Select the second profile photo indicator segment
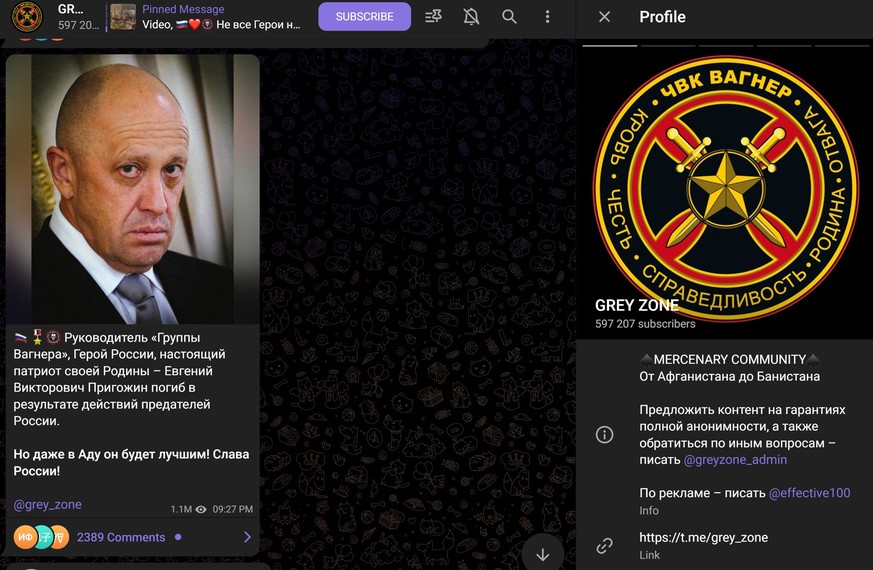This screenshot has height=570, width=873. click(x=668, y=46)
